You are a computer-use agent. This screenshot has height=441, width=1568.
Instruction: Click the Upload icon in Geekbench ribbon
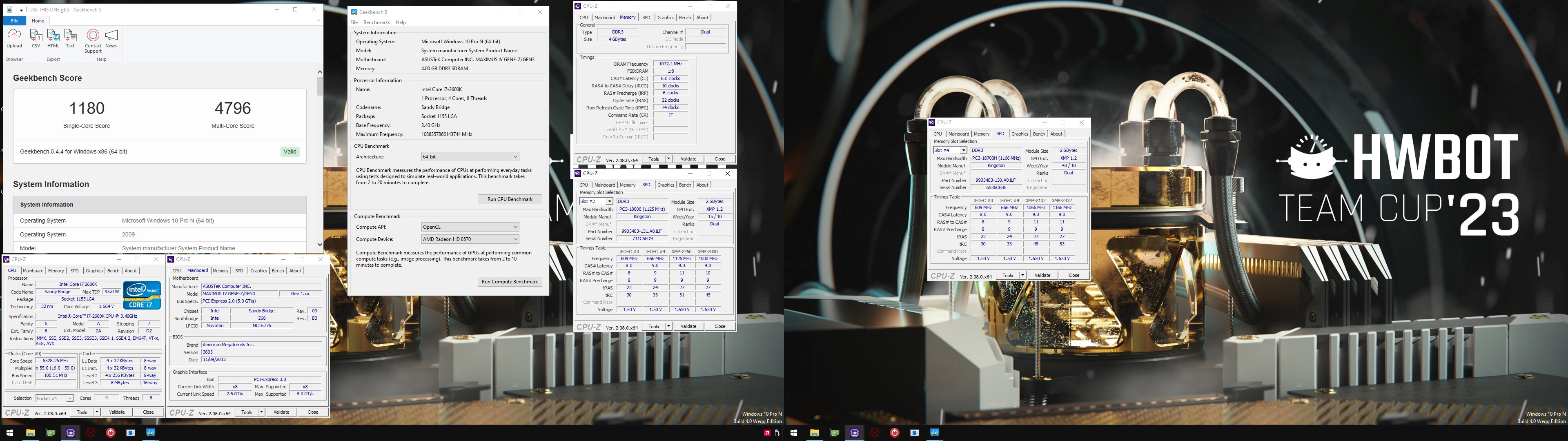click(x=14, y=36)
